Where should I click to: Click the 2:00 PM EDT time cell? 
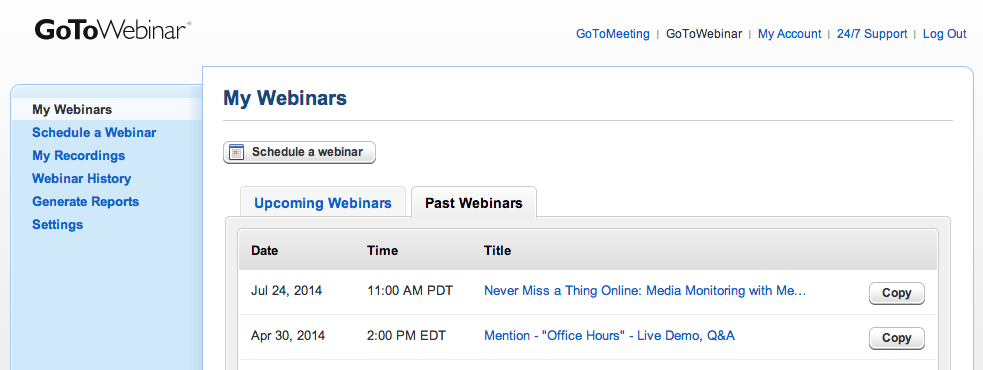(x=406, y=336)
